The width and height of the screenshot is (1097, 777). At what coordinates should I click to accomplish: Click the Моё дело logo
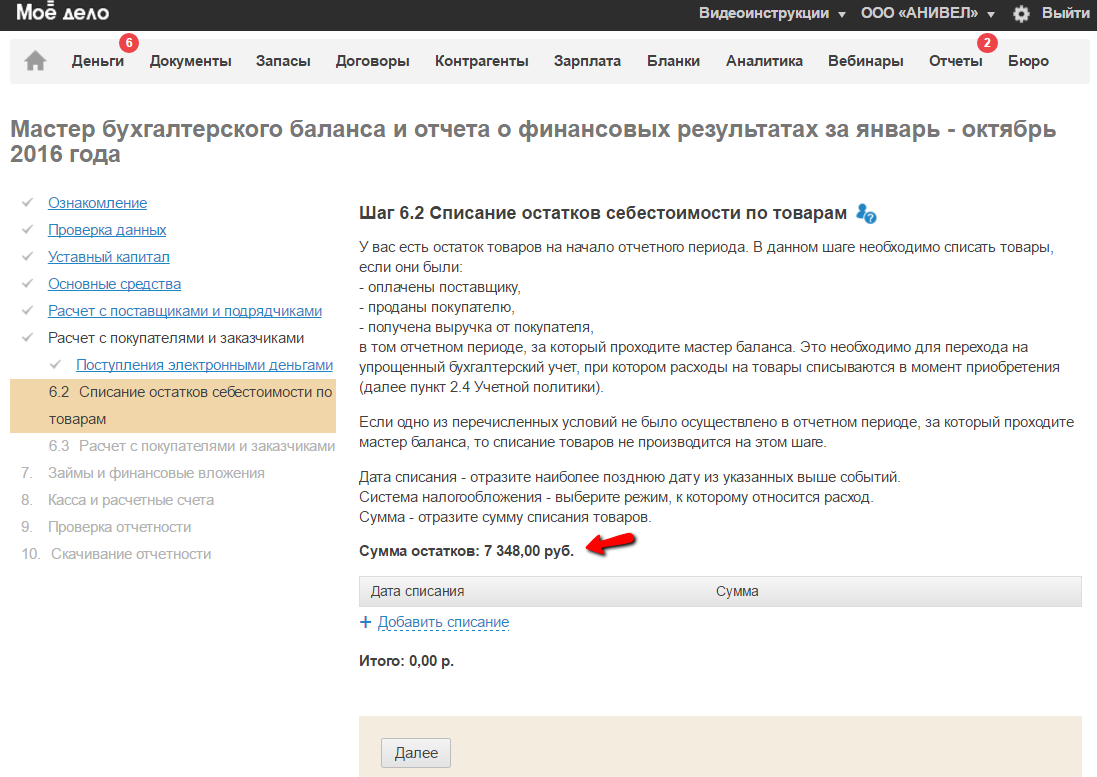[63, 13]
